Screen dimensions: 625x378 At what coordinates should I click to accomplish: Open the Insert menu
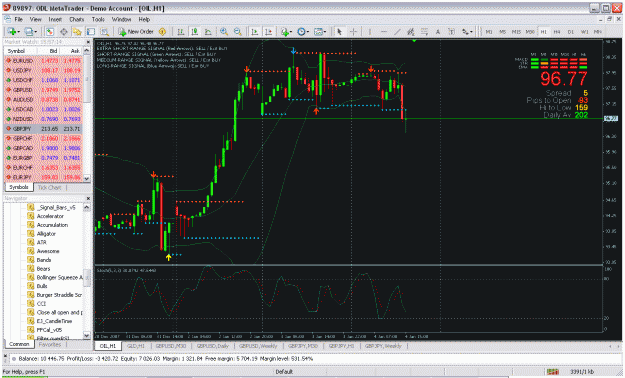click(55, 19)
